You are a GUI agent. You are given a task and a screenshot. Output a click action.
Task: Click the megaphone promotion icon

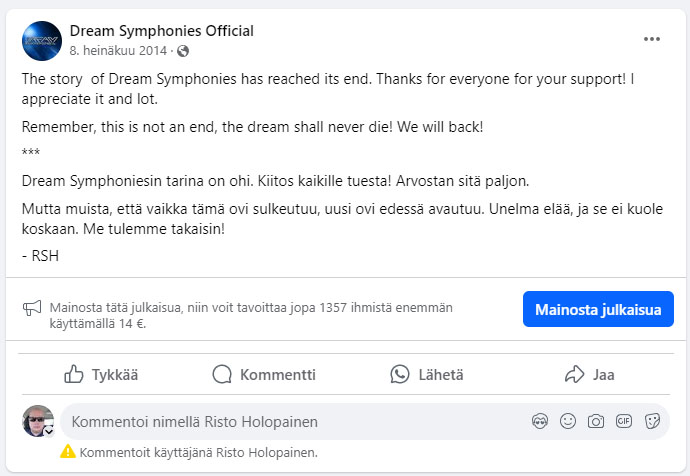[x=32, y=308]
